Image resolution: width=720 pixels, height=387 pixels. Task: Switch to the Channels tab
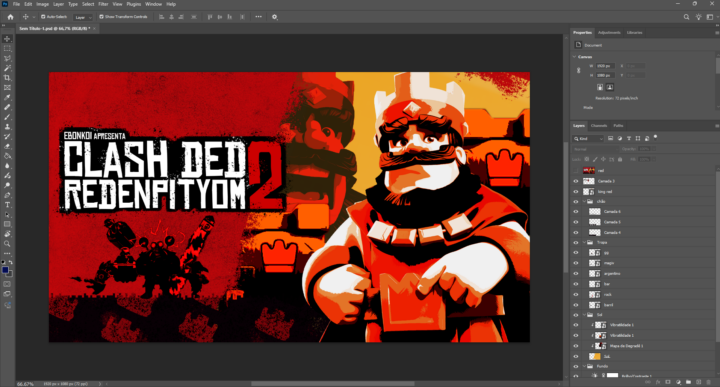point(598,126)
